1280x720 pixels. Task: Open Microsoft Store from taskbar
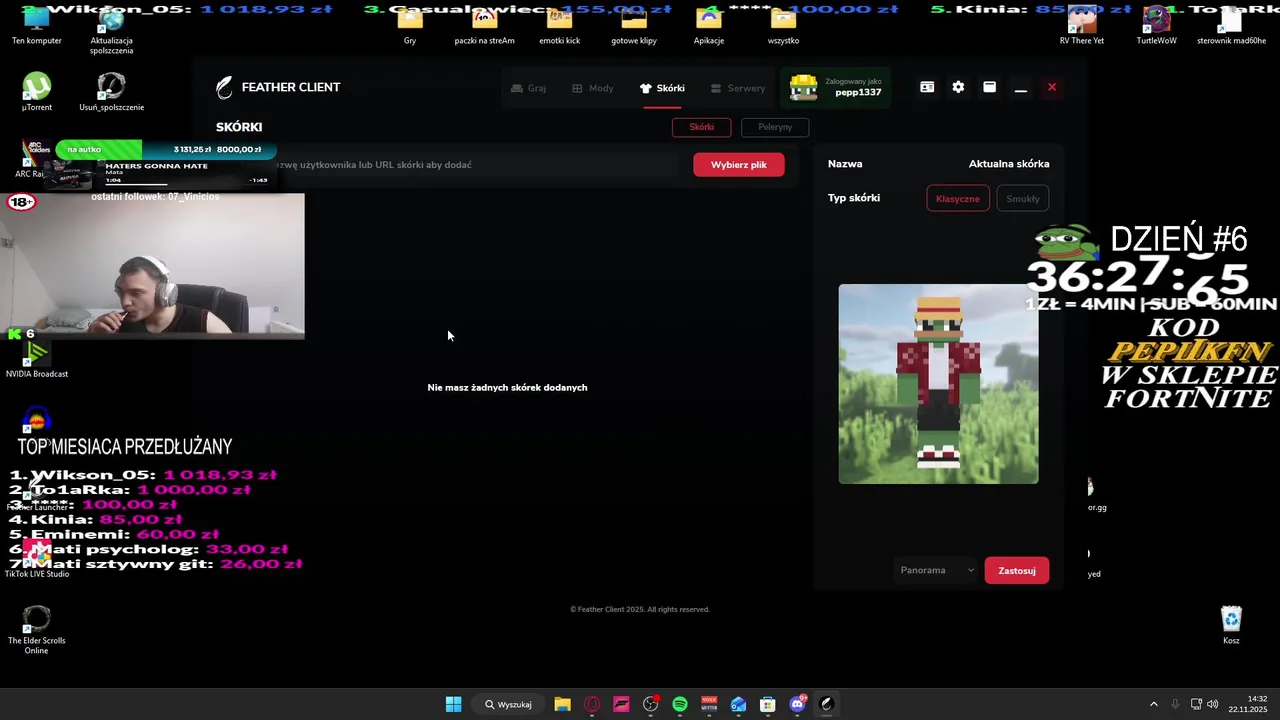[x=768, y=704]
